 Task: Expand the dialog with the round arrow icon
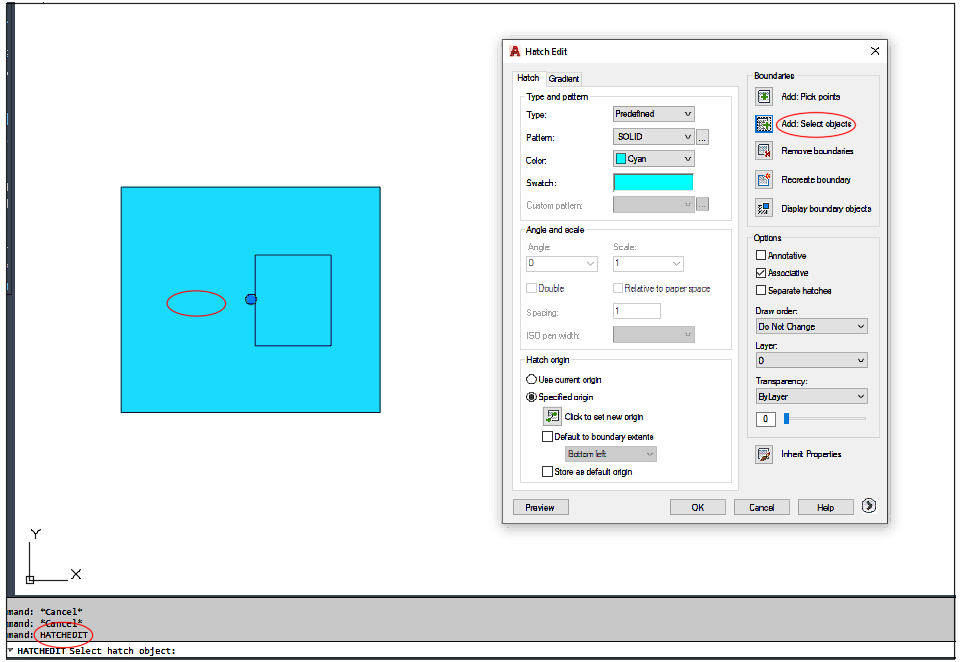[x=869, y=506]
